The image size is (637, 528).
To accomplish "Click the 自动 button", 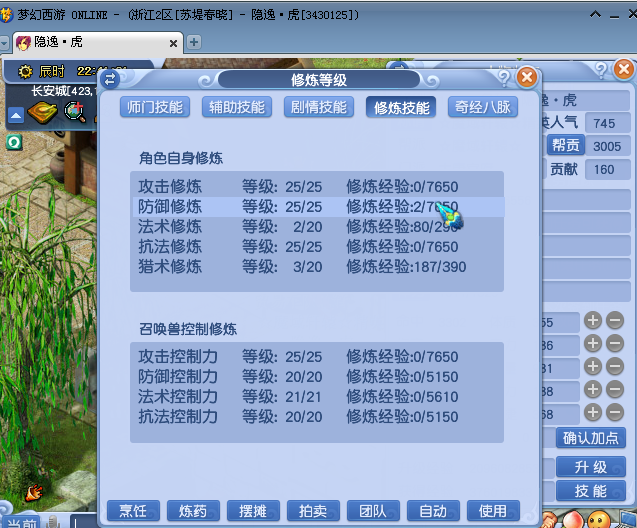I will click(433, 511).
